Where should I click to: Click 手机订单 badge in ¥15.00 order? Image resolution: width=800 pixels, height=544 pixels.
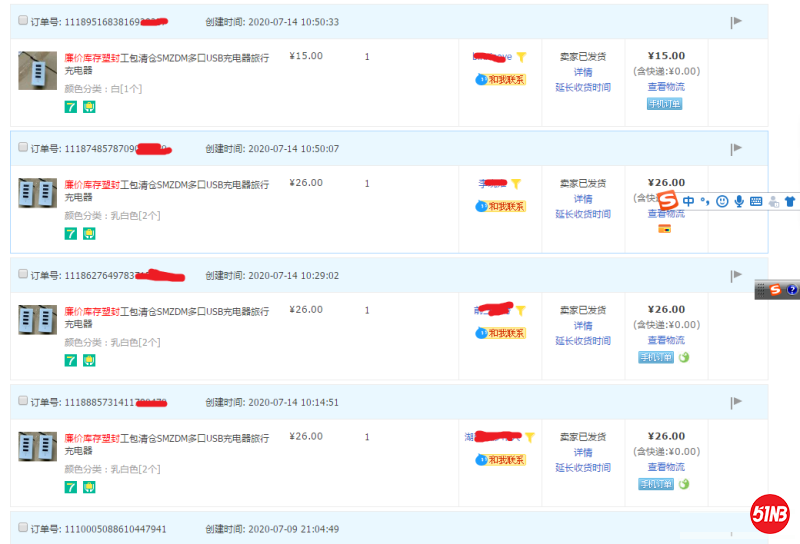click(665, 104)
